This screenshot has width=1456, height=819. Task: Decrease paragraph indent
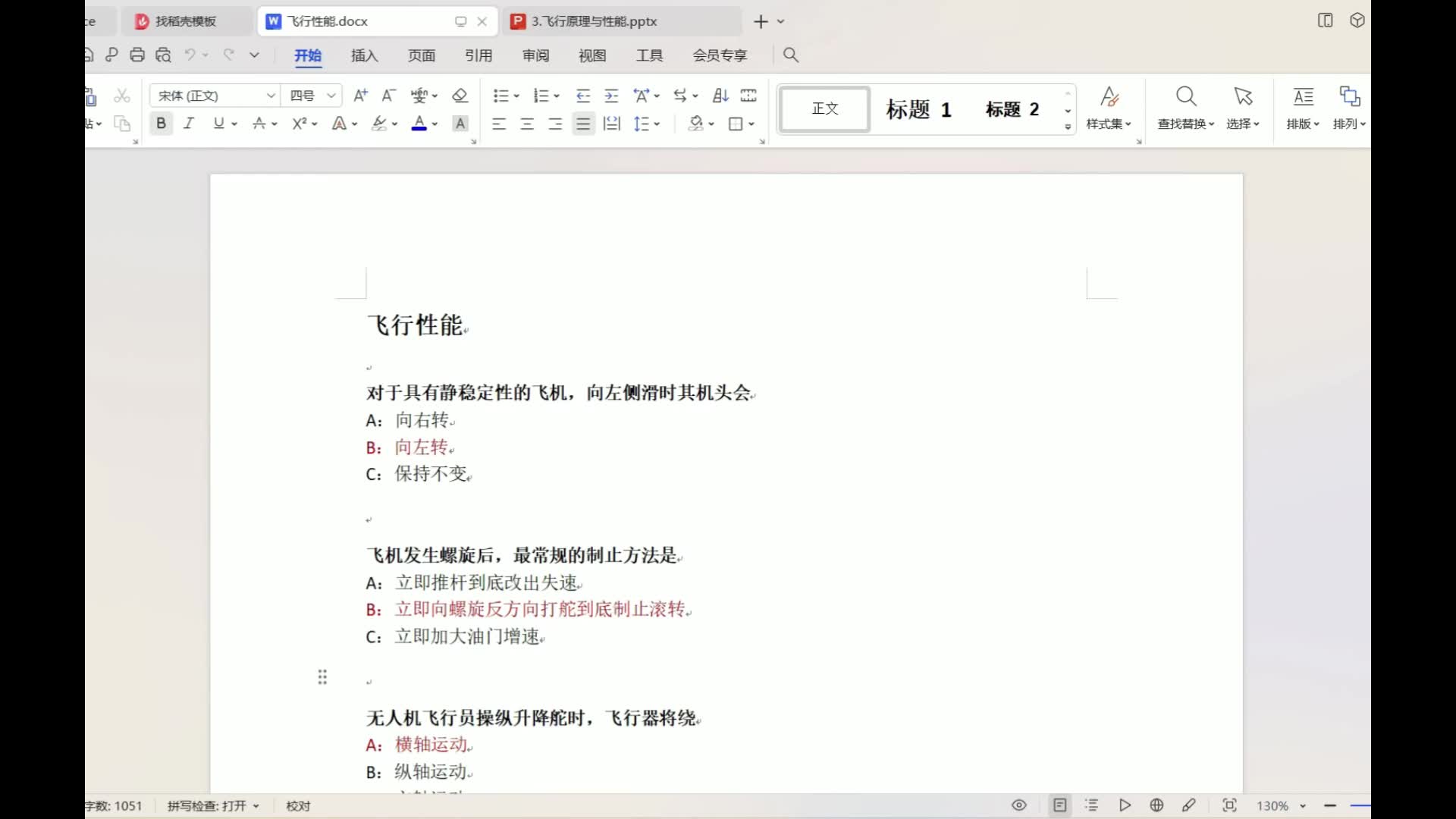tap(583, 96)
